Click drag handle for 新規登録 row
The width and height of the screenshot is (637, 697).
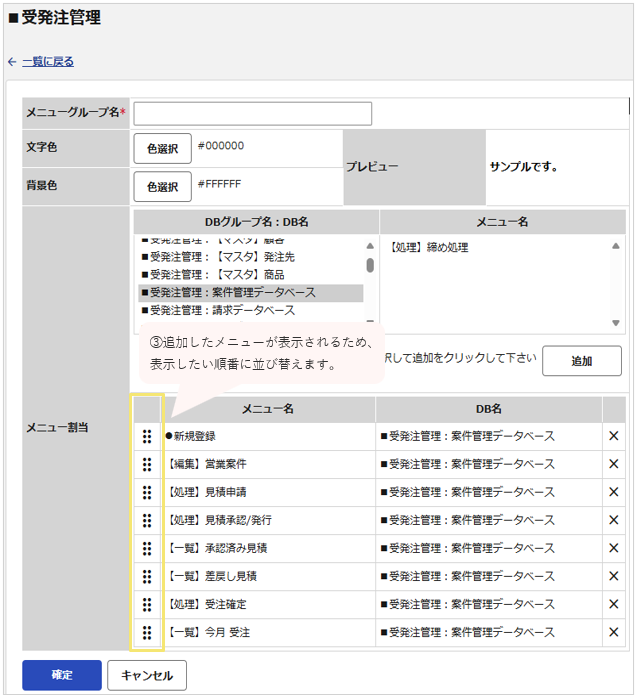147,437
